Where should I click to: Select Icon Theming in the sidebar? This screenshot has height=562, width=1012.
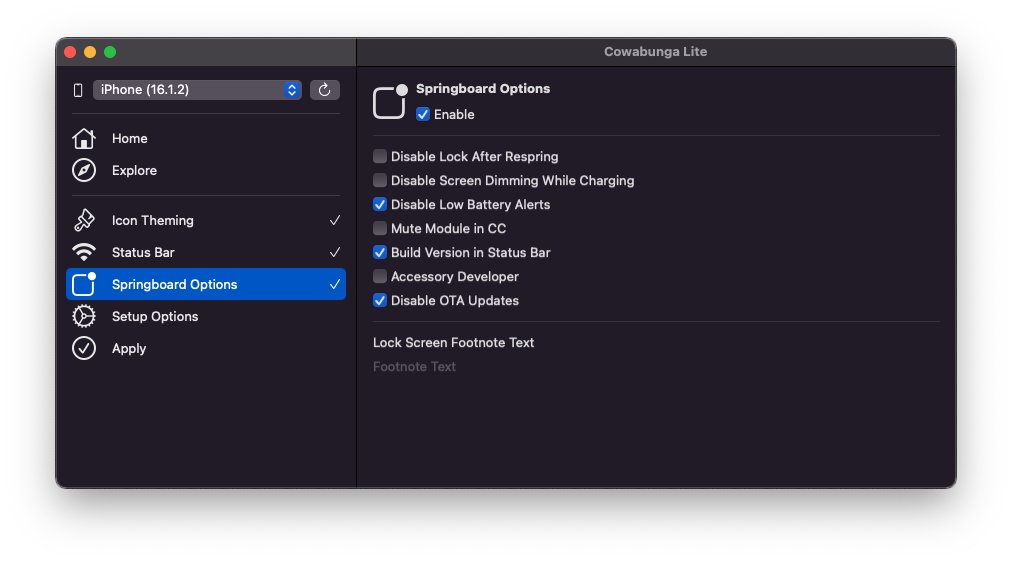coord(206,220)
